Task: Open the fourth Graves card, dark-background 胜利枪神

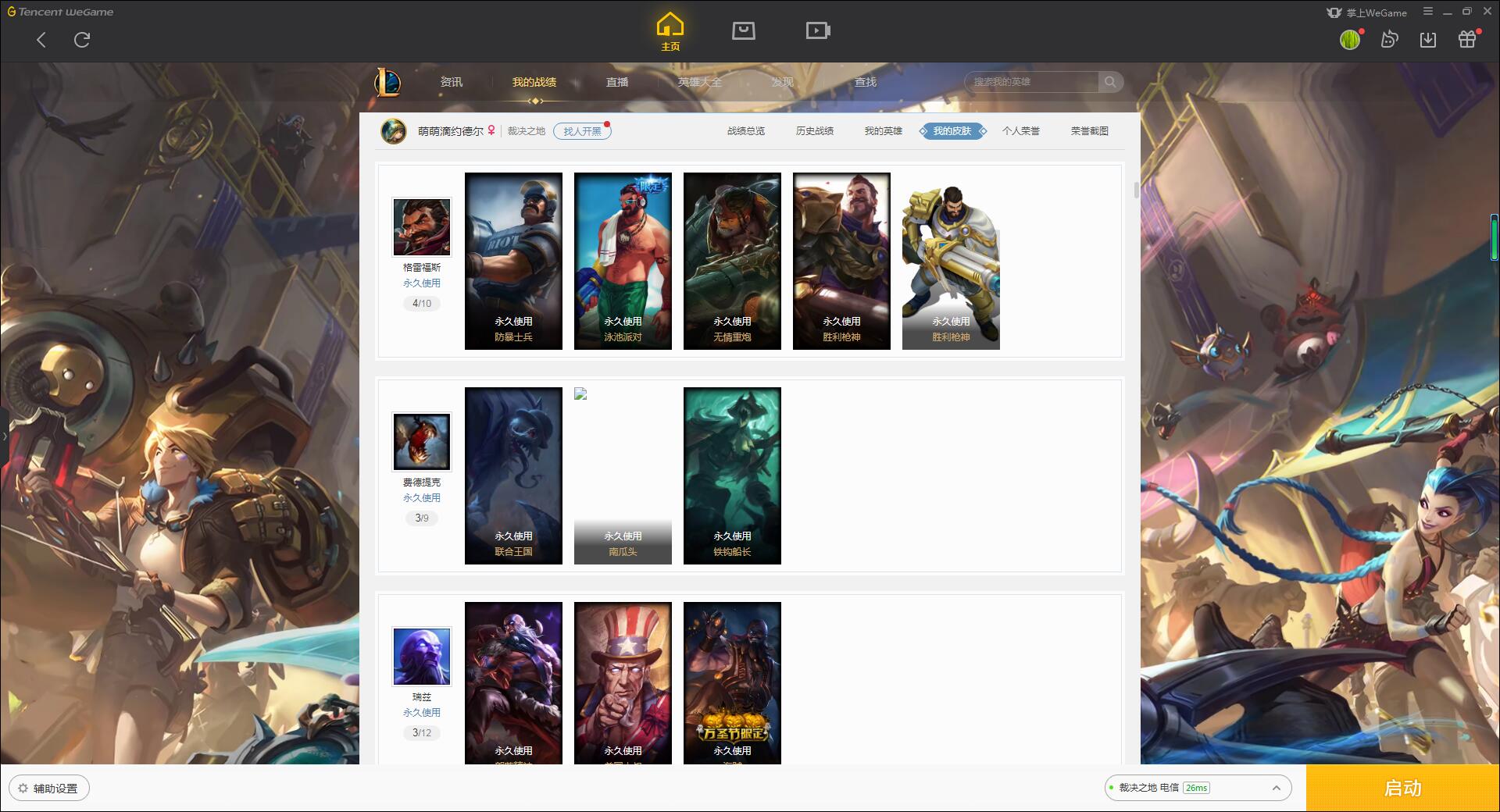Action: pos(841,261)
